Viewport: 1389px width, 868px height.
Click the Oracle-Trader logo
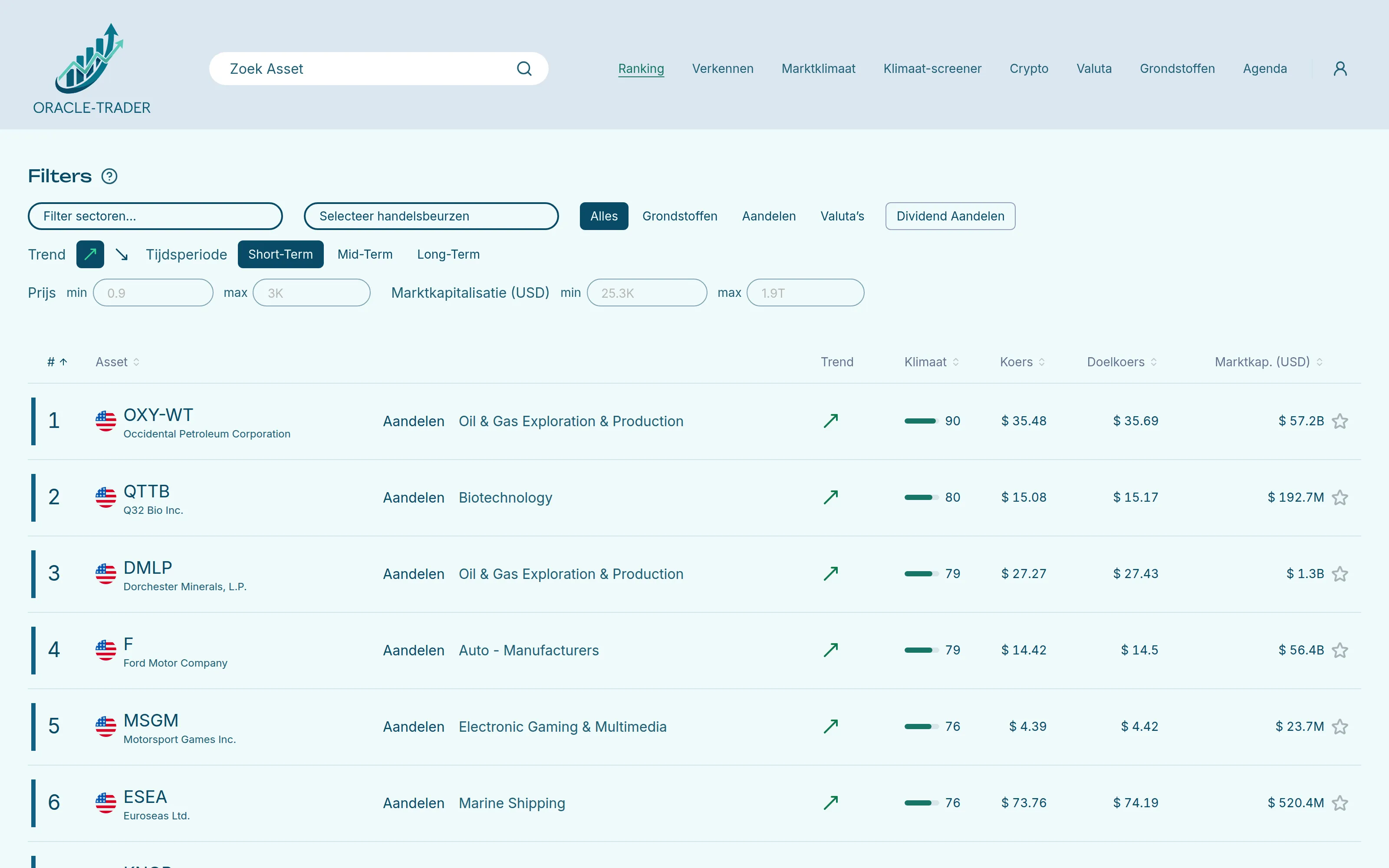(91, 69)
